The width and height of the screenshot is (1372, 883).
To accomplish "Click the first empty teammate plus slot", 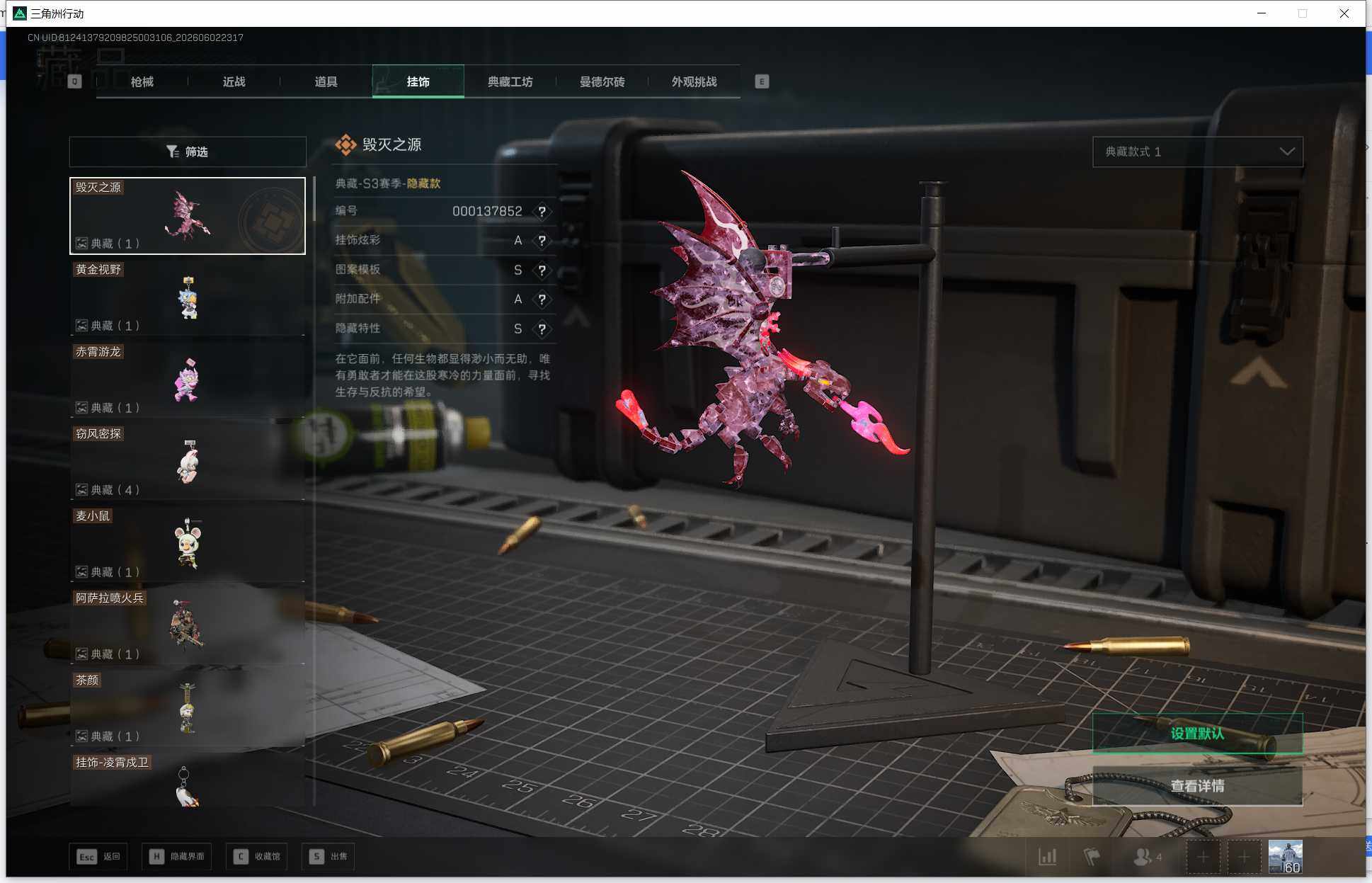I will point(1203,858).
